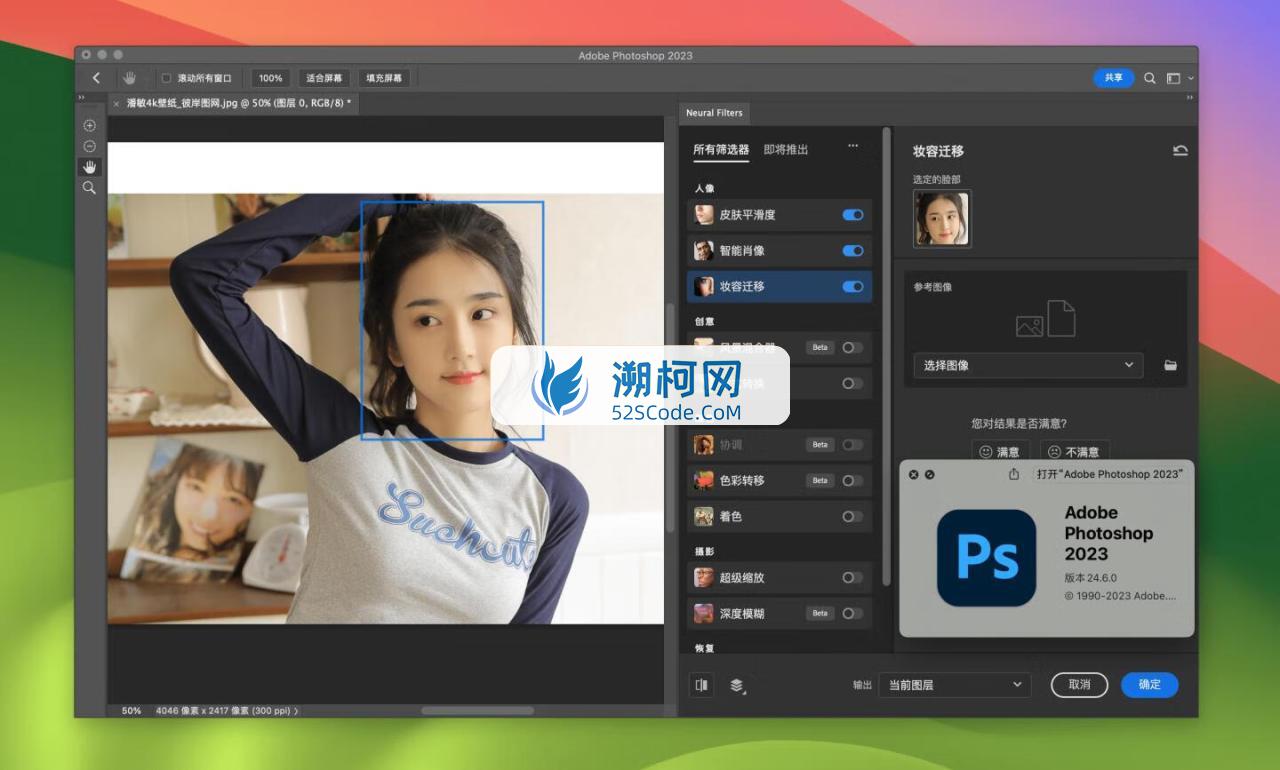
Task: Enable the 色彩转移 filter toggle
Action: click(852, 480)
